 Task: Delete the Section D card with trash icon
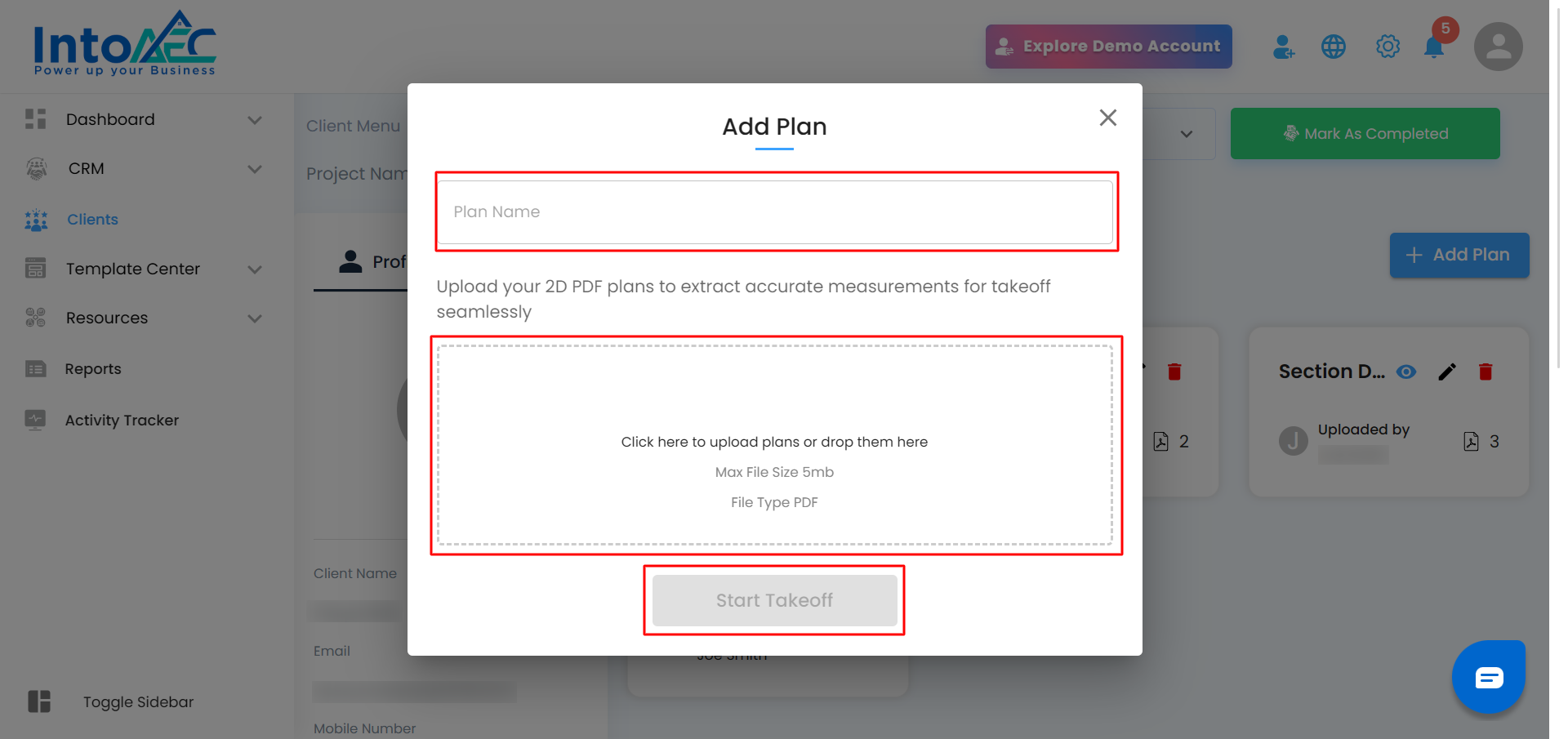(x=1486, y=372)
